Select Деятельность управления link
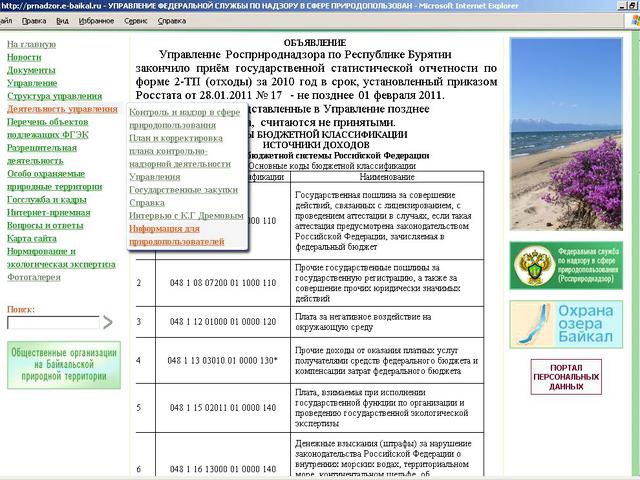640x480 pixels. (62, 109)
